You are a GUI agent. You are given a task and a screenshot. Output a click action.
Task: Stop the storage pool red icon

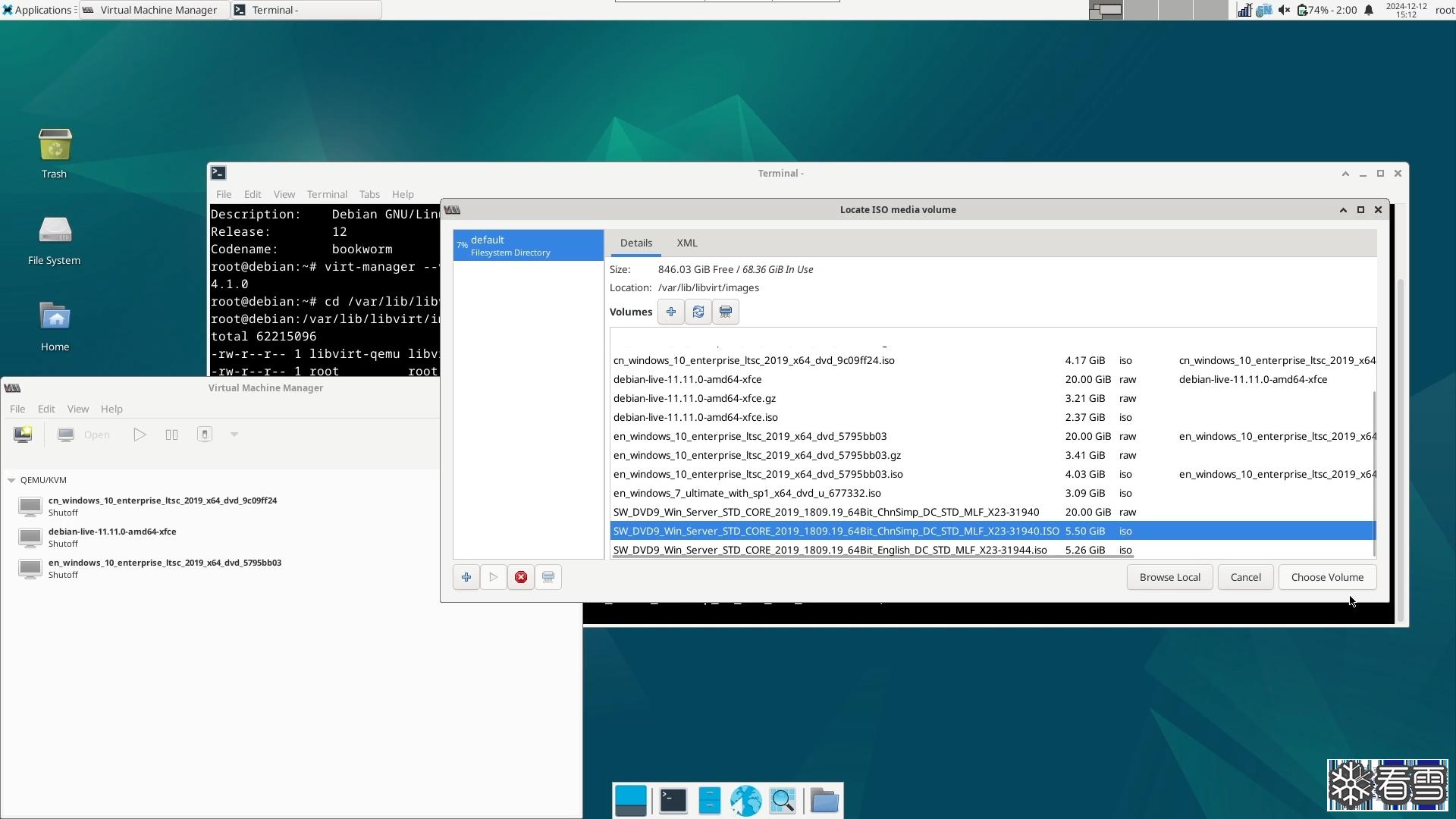click(521, 577)
